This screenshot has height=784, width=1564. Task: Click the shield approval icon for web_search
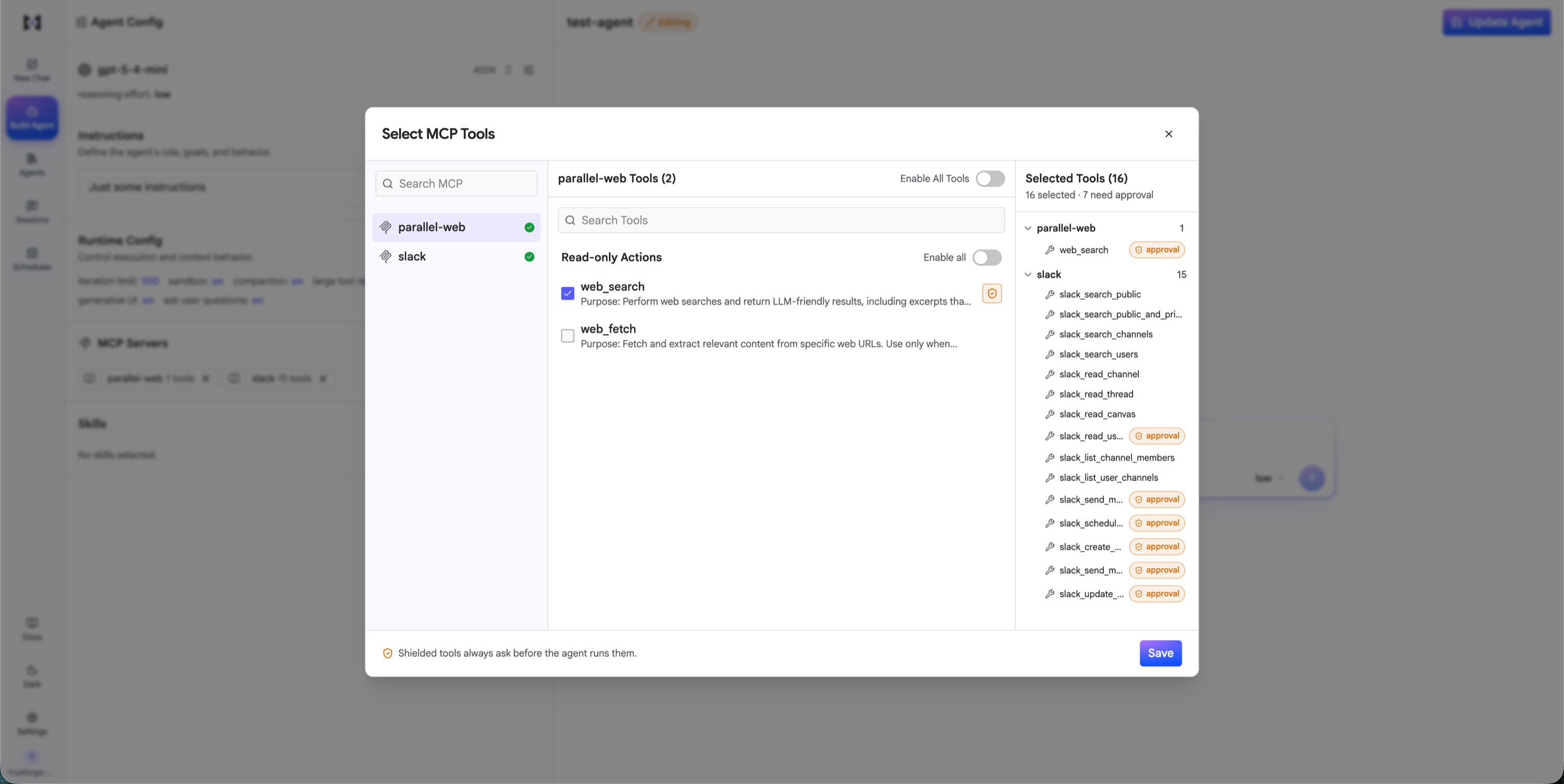point(992,293)
